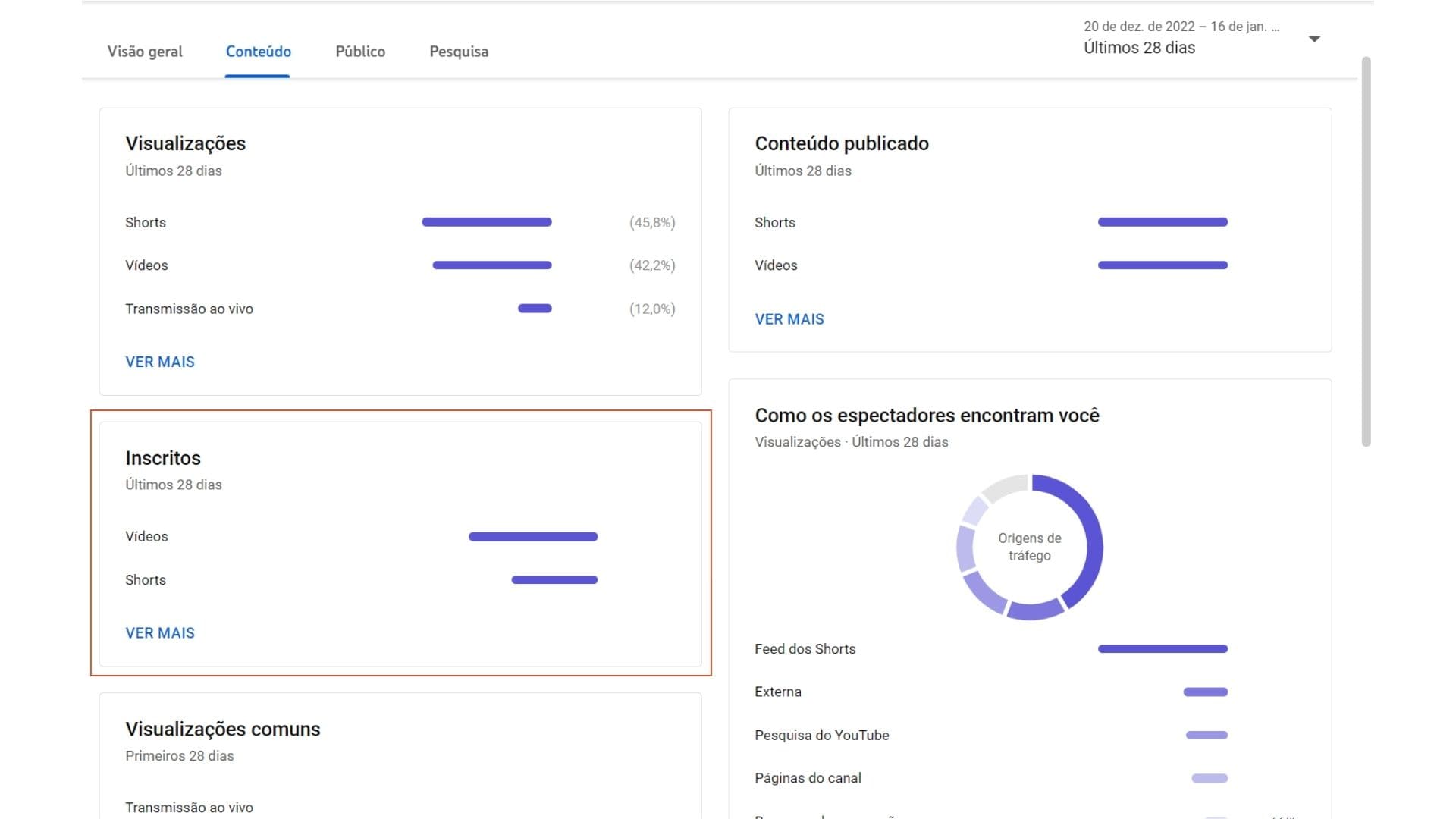
Task: Click VER MAIS in Conteúdo publicado card
Action: [789, 319]
